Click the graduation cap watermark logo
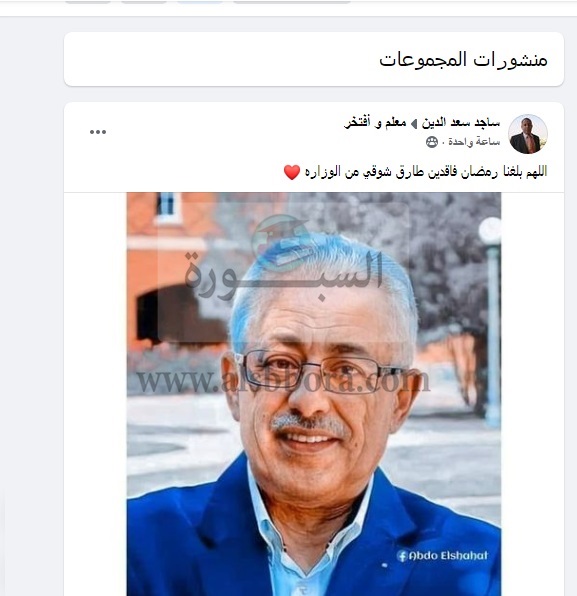 281,242
